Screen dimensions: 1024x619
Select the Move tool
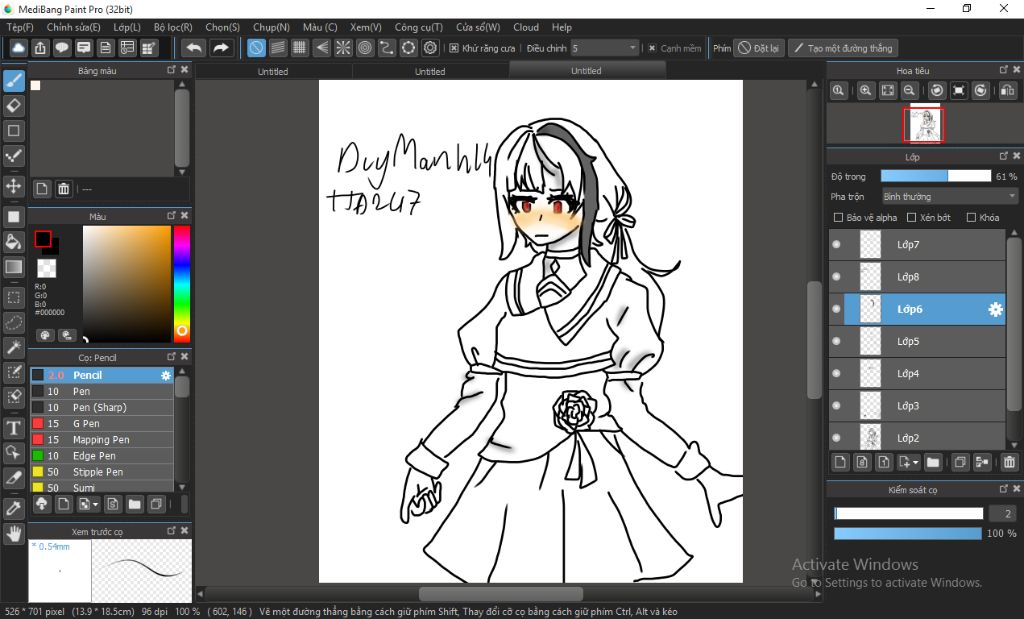14,186
